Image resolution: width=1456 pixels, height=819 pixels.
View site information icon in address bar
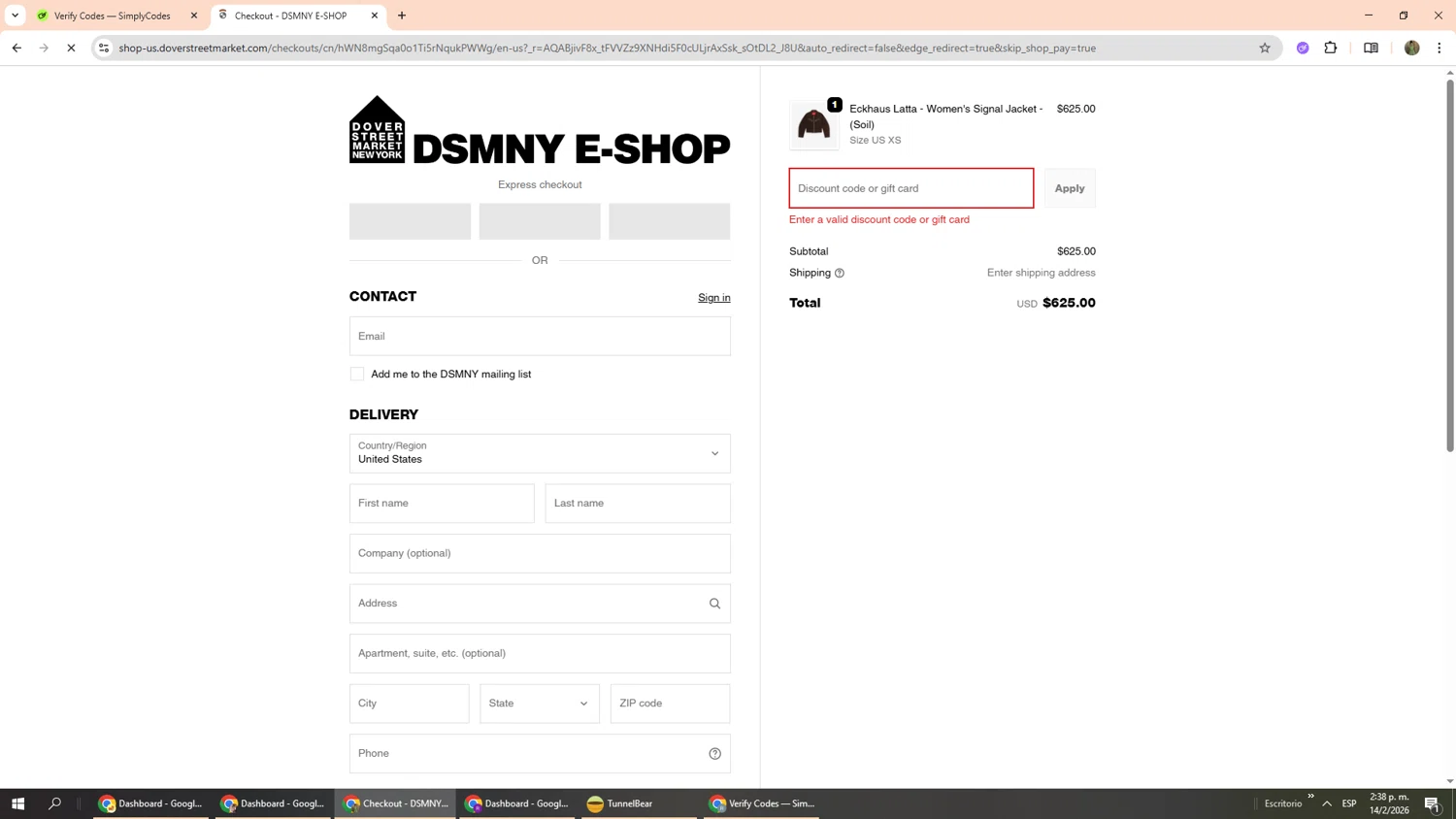tap(104, 48)
